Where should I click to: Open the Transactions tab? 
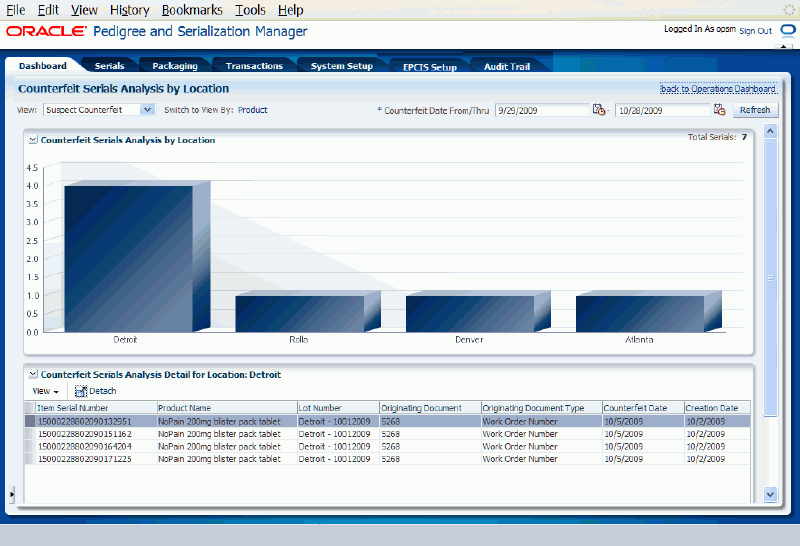coord(254,66)
